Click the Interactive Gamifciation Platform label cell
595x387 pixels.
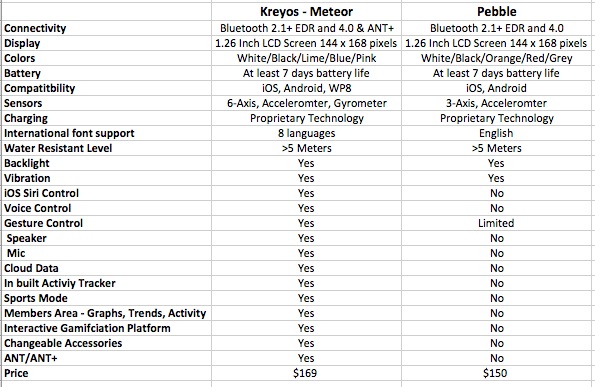(x=107, y=328)
